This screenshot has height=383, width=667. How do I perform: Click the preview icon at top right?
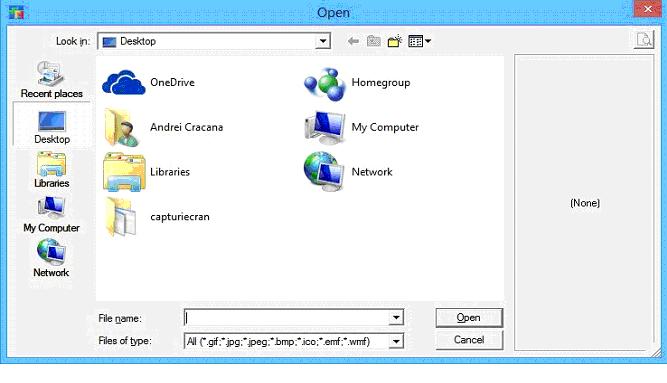(644, 40)
